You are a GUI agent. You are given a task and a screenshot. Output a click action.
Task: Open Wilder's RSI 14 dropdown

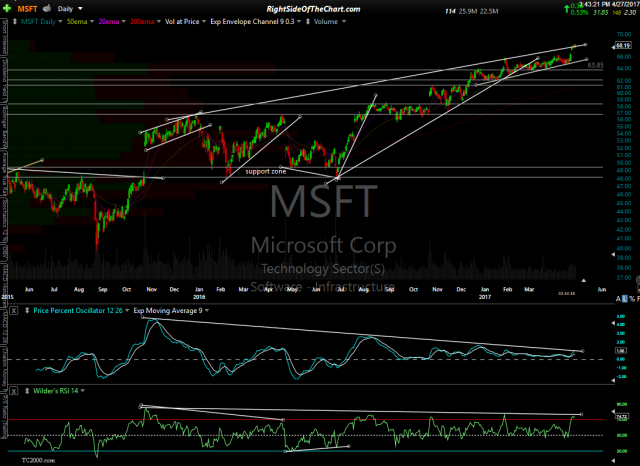(83, 391)
